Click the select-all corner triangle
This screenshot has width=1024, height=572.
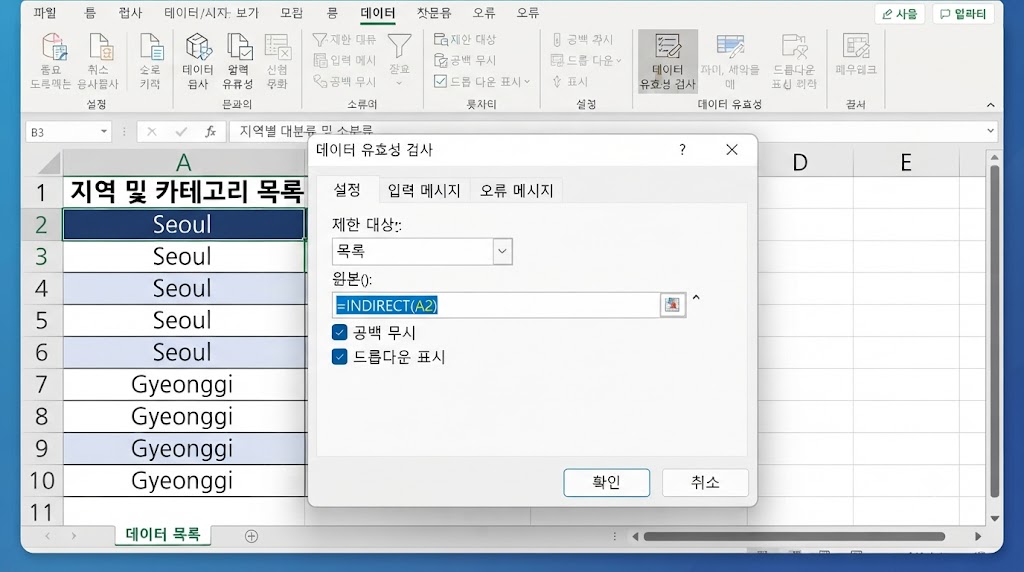(50, 163)
